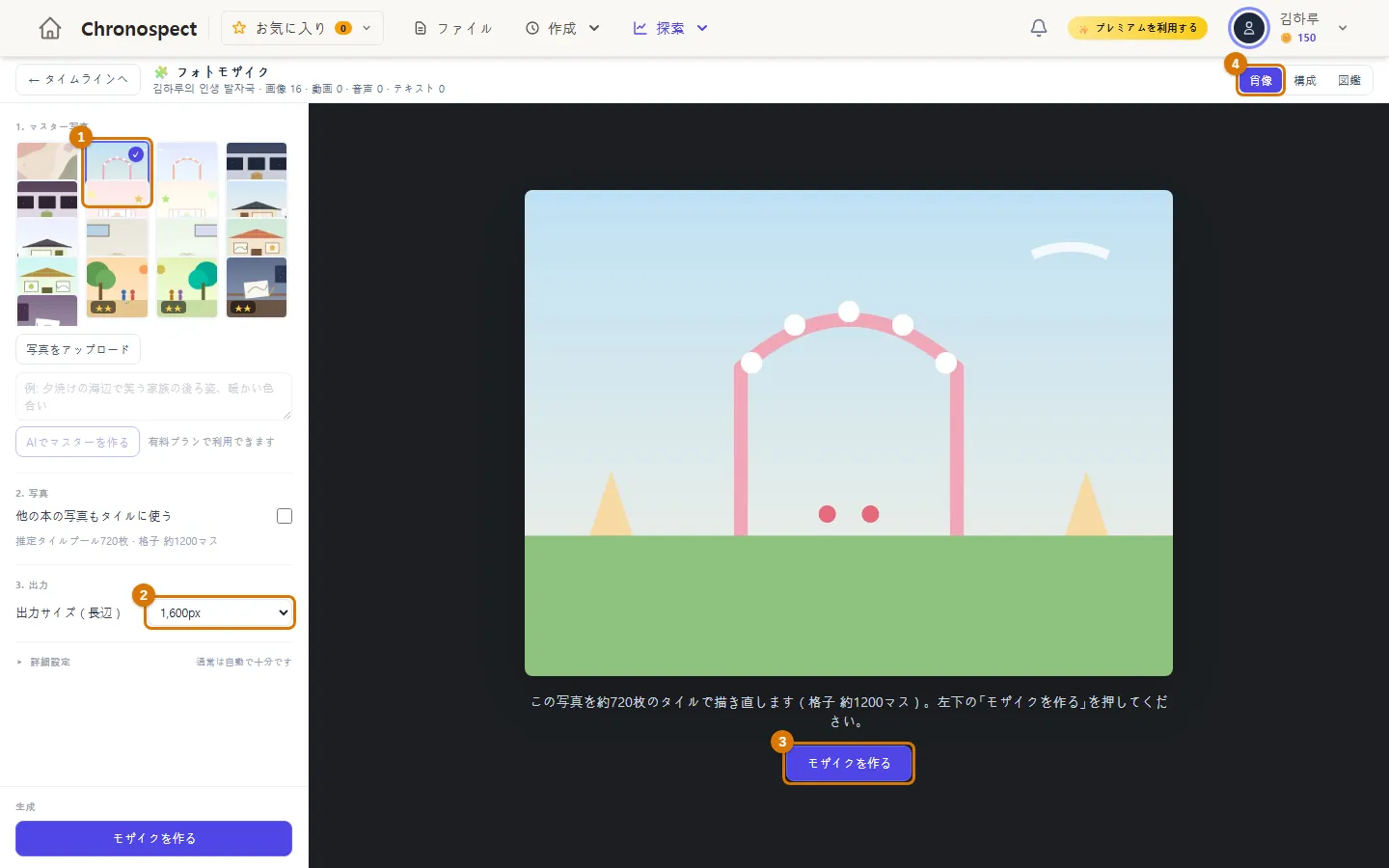Click プレミアムを利用する button
This screenshot has height=868, width=1389.
click(x=1137, y=28)
